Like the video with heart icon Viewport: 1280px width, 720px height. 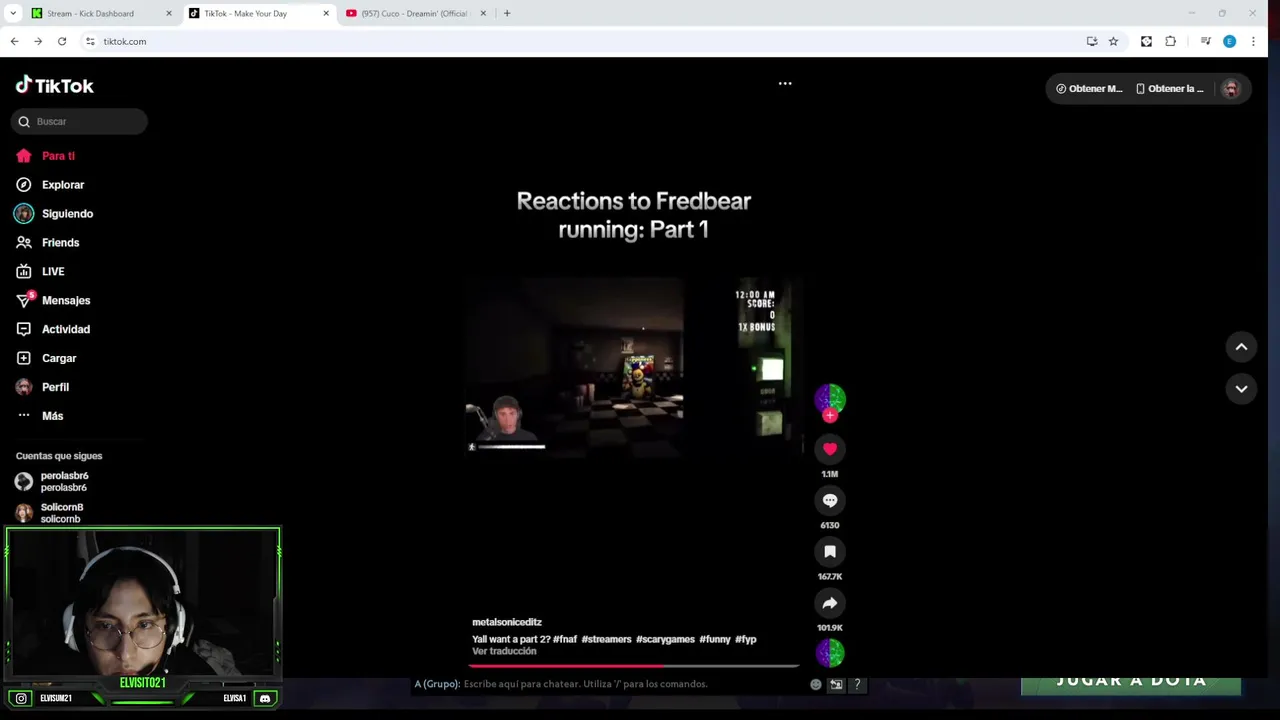pyautogui.click(x=830, y=449)
